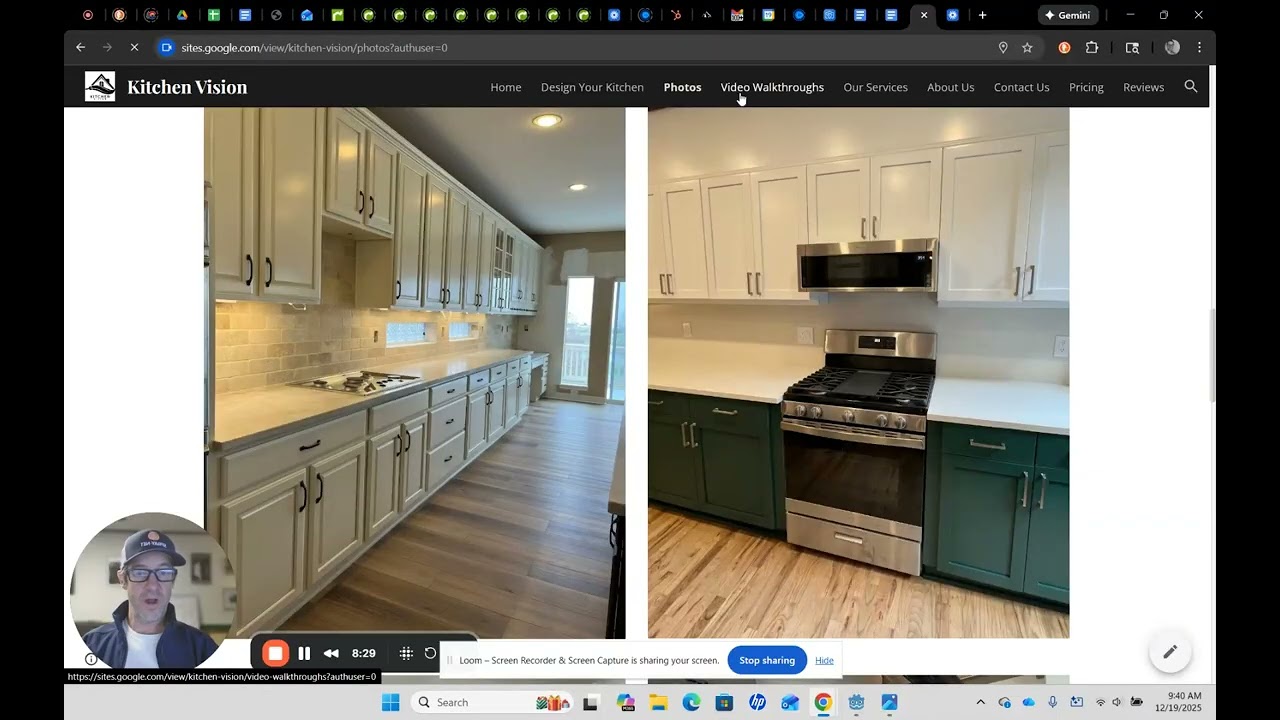
Task: Open Outlook from the taskbar
Action: click(x=790, y=702)
